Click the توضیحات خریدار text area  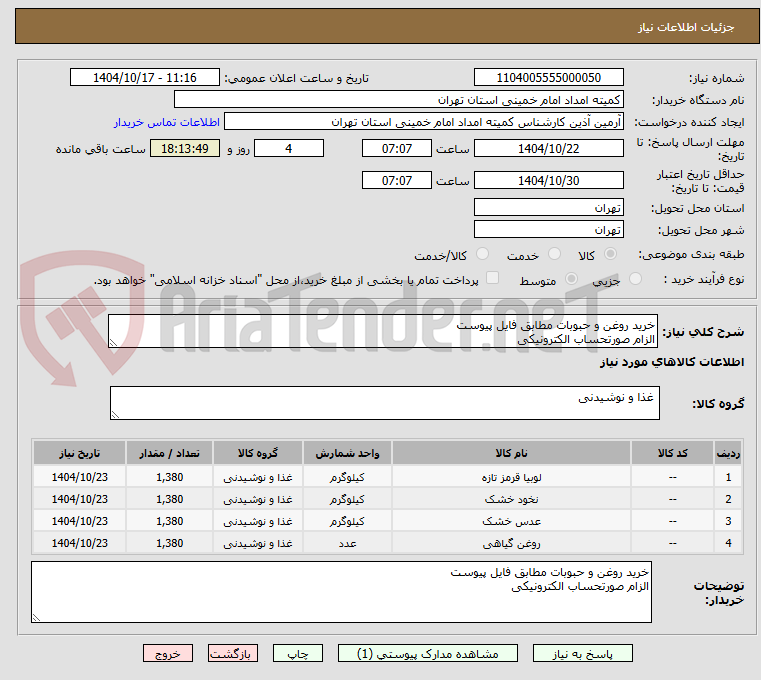[x=341, y=592]
